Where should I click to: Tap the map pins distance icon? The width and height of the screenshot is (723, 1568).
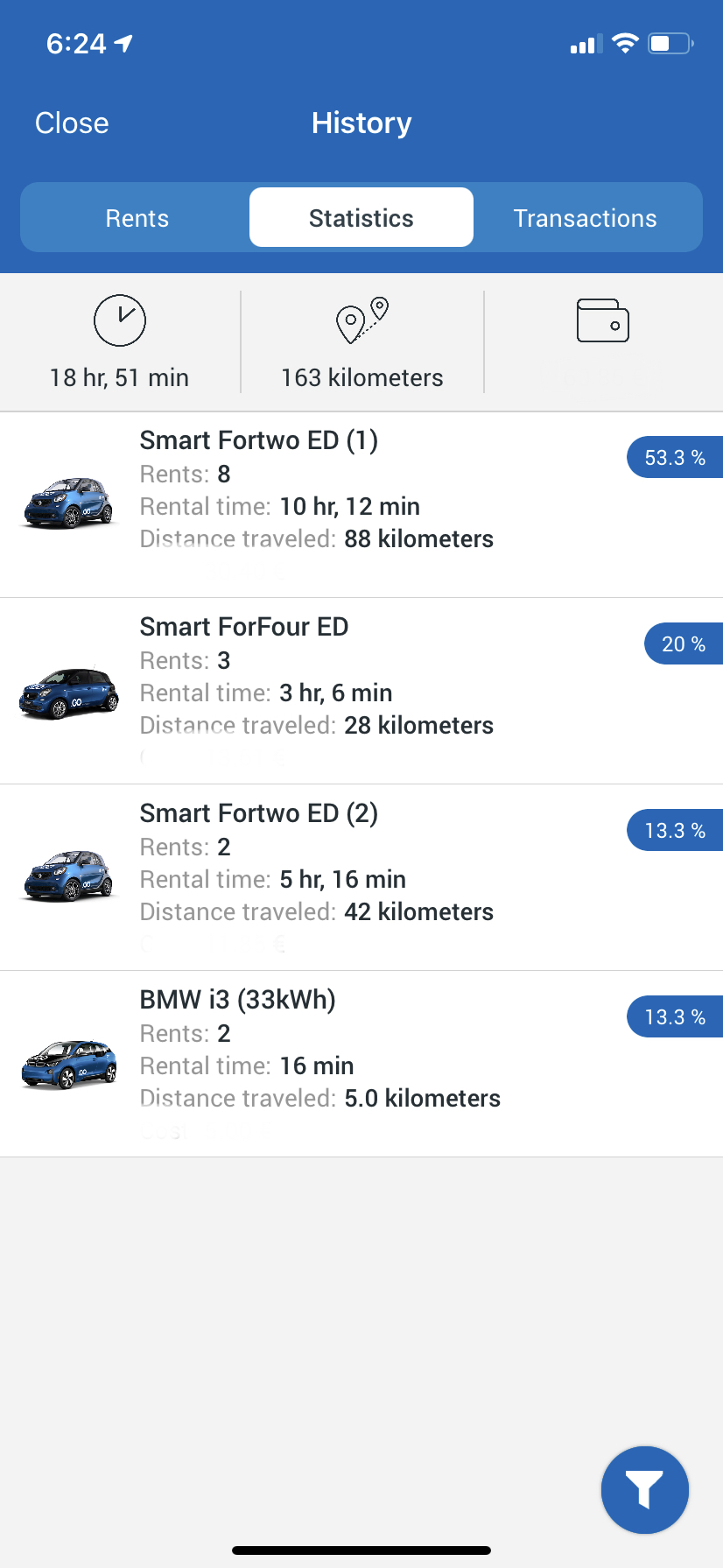click(362, 320)
